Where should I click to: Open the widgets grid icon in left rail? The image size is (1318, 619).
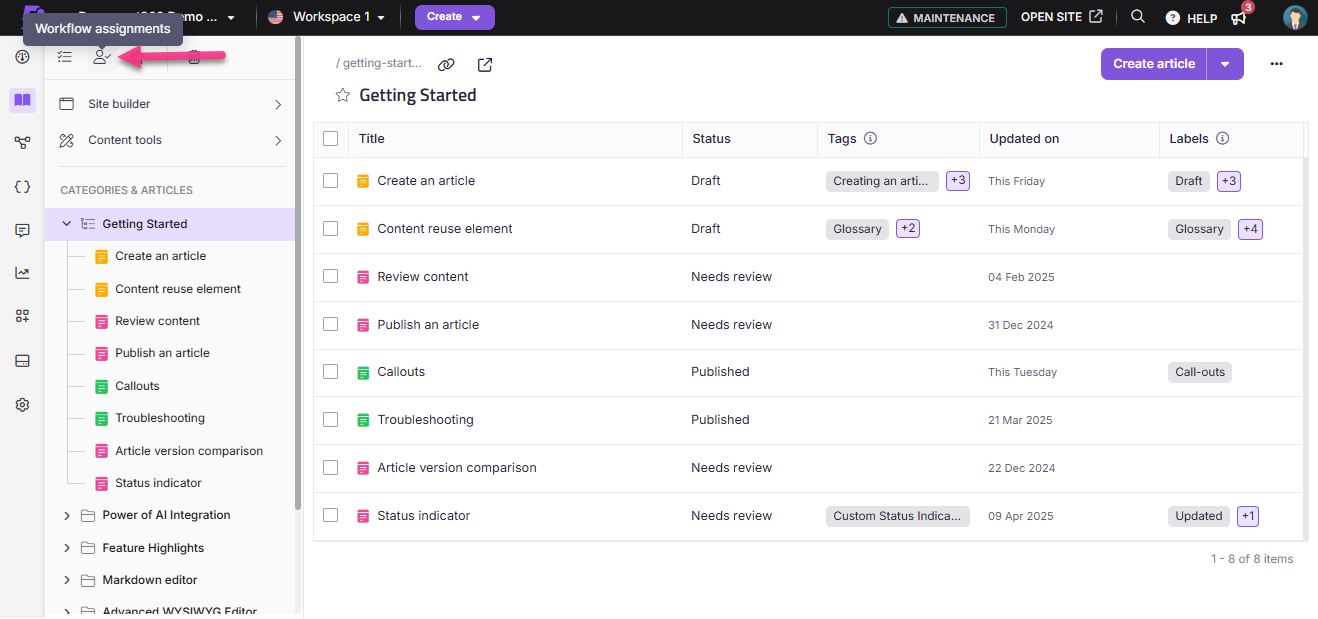22,316
